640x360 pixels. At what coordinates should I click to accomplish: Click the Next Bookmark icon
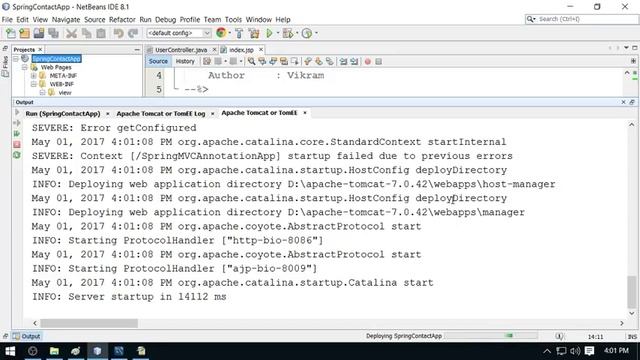319,62
